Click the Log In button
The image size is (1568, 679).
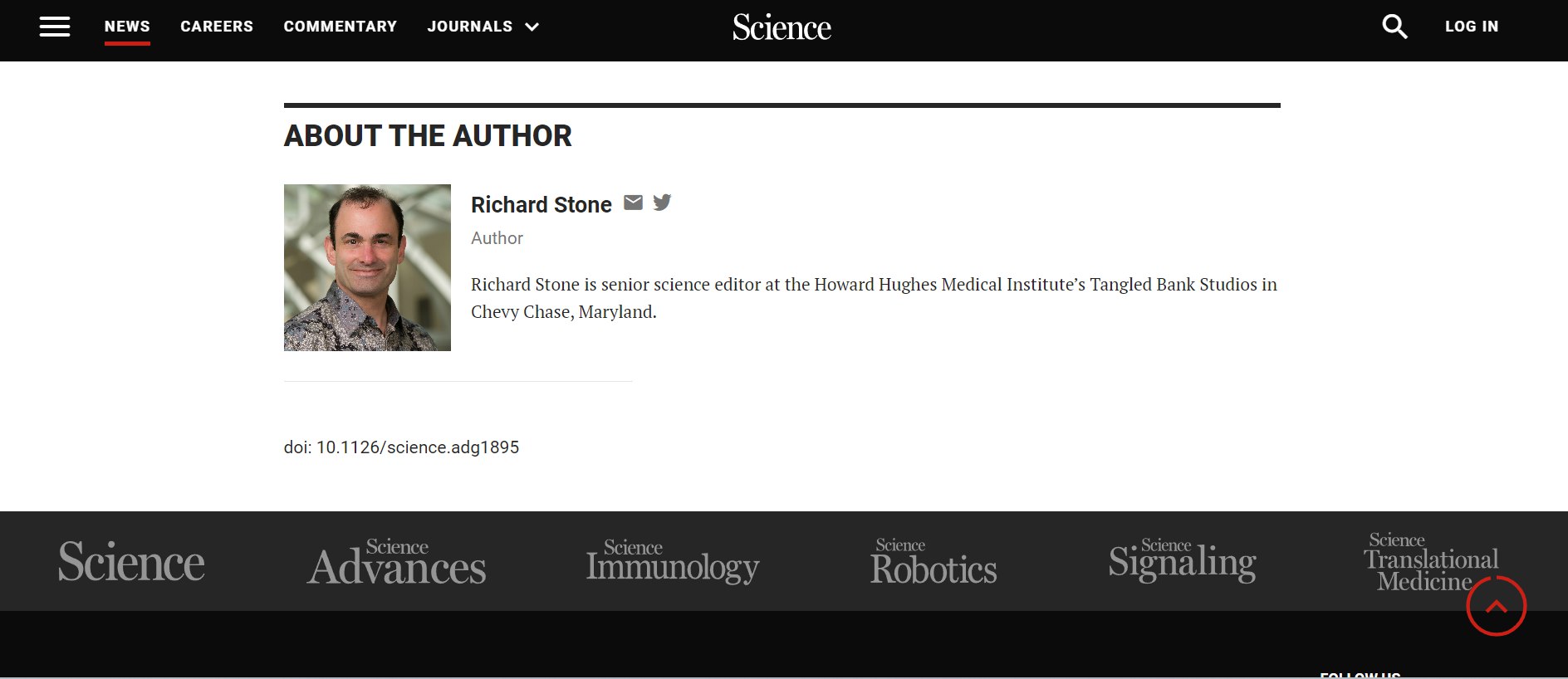1472,27
